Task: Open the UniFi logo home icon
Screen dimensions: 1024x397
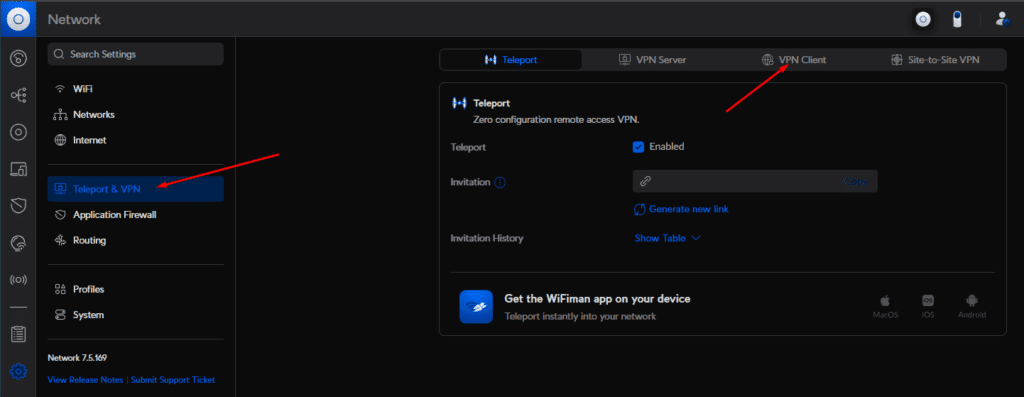Action: (x=18, y=19)
